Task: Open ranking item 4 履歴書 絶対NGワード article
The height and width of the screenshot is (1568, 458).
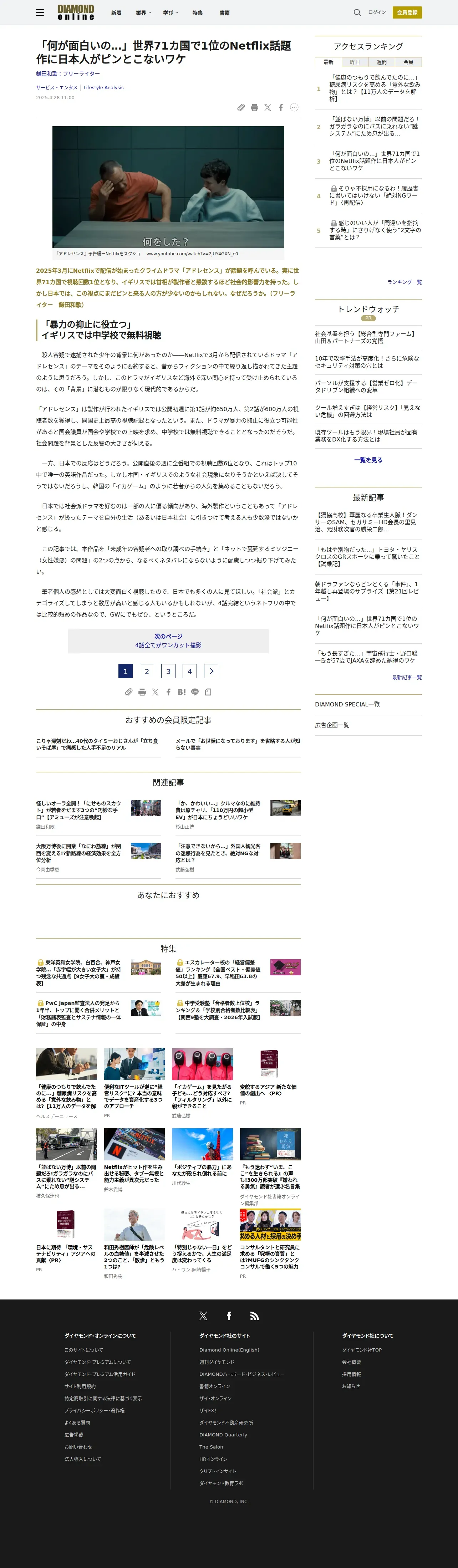Action: point(375,196)
